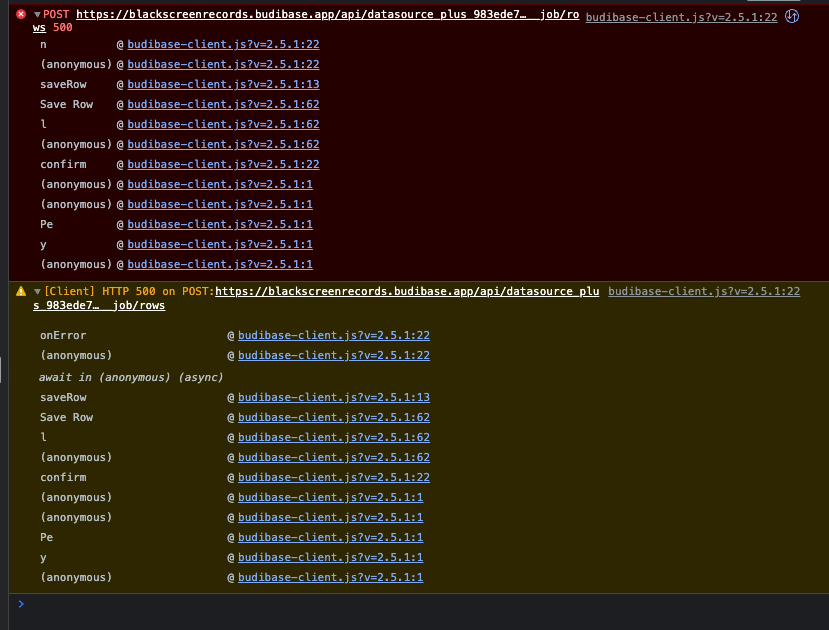The width and height of the screenshot is (829, 630).
Task: Open source link beside the n stack frame
Action: pyautogui.click(x=220, y=44)
